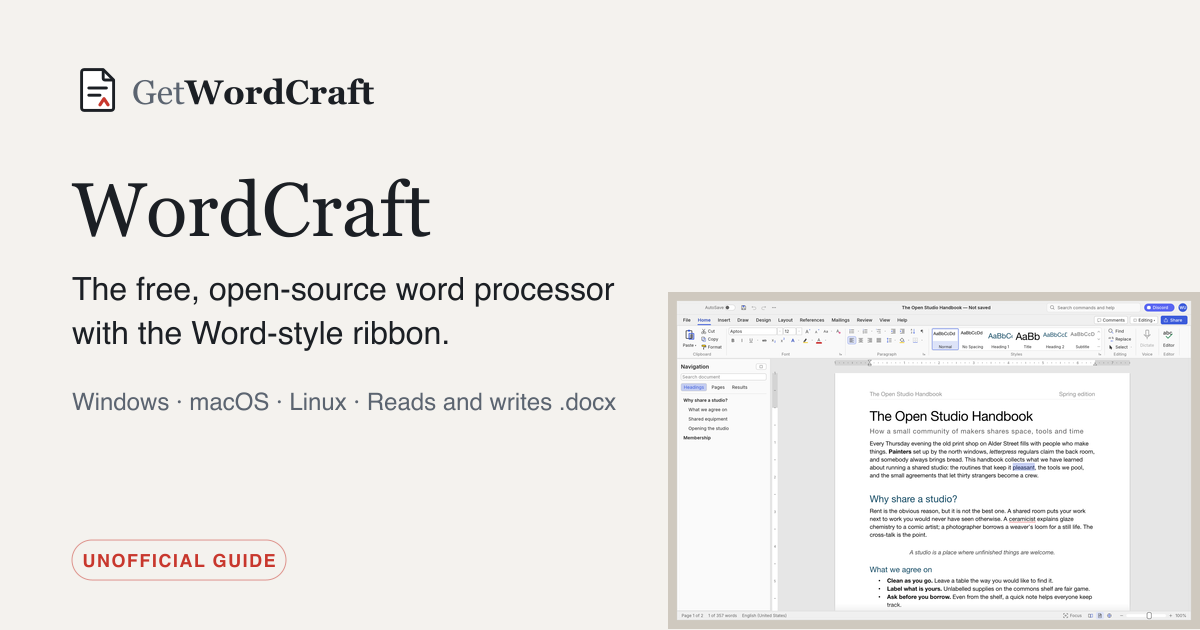Toggle Underline formatting
1200x630 pixels.
click(x=751, y=340)
